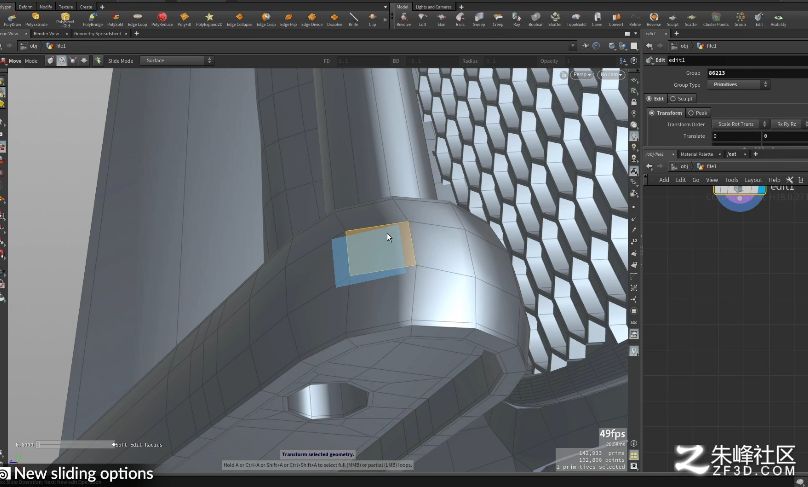Select the Revolve shelf tool
The height and width of the screenshot is (487, 808).
click(403, 20)
